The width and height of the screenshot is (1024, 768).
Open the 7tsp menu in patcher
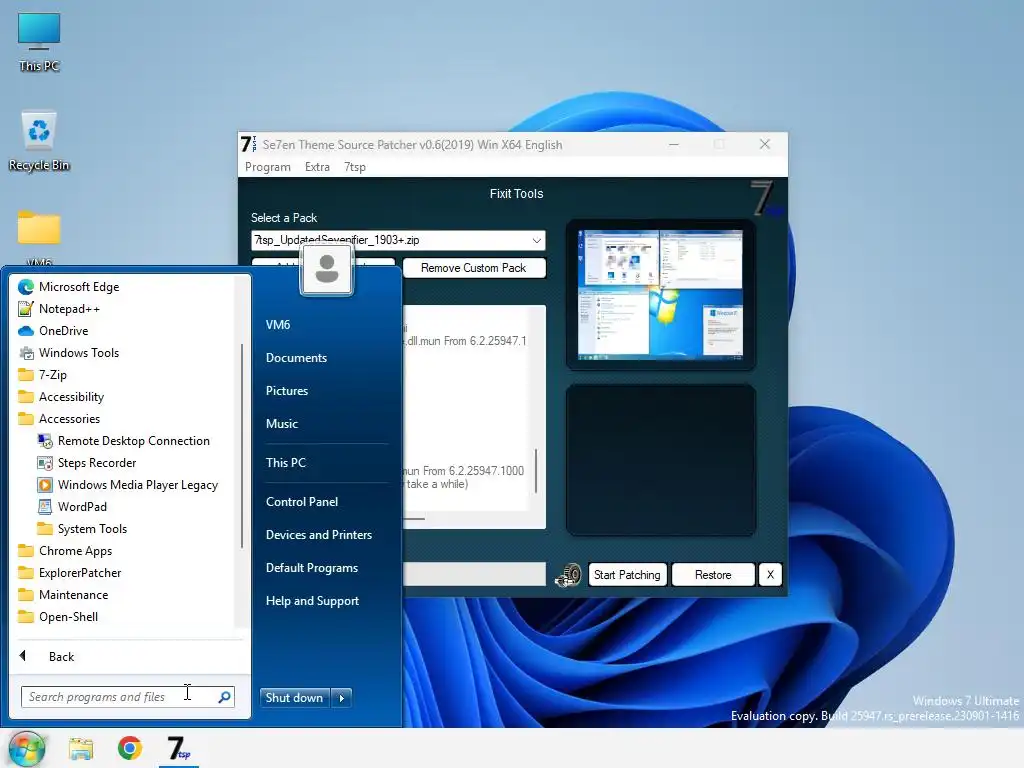click(x=355, y=167)
